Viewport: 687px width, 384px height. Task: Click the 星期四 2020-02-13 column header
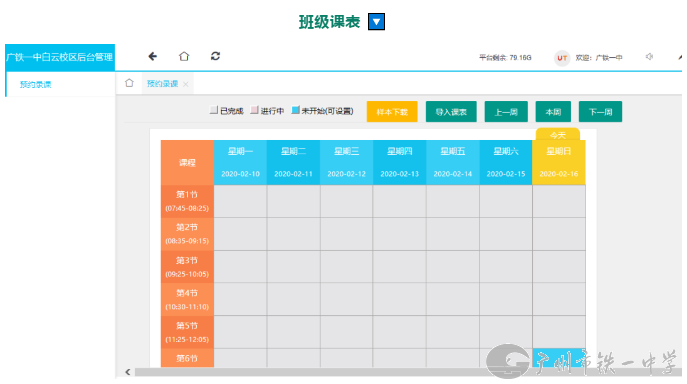(x=400, y=162)
